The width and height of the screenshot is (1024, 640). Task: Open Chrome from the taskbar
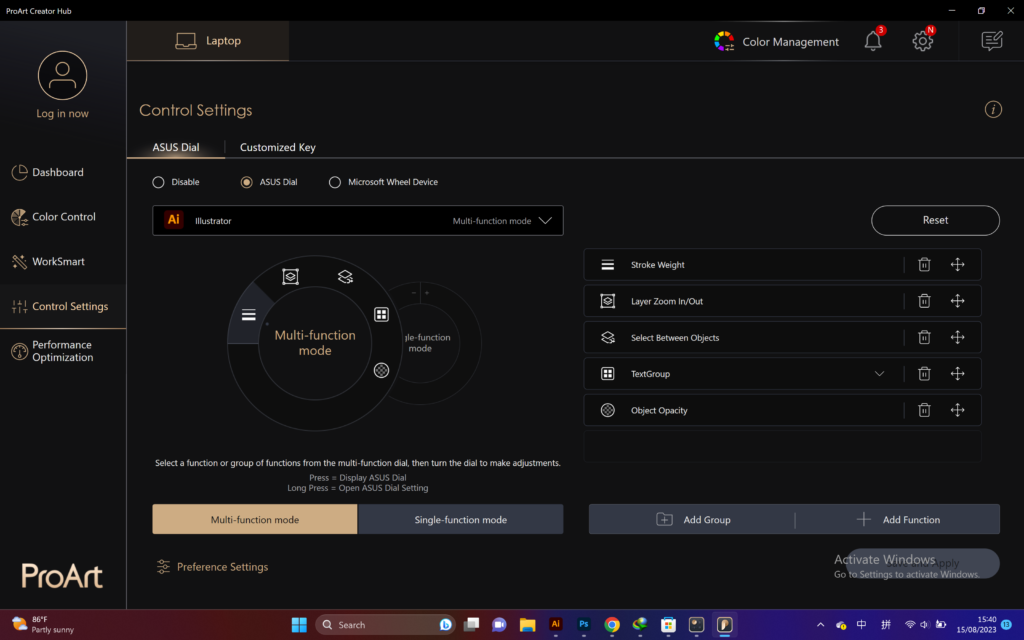click(x=612, y=624)
